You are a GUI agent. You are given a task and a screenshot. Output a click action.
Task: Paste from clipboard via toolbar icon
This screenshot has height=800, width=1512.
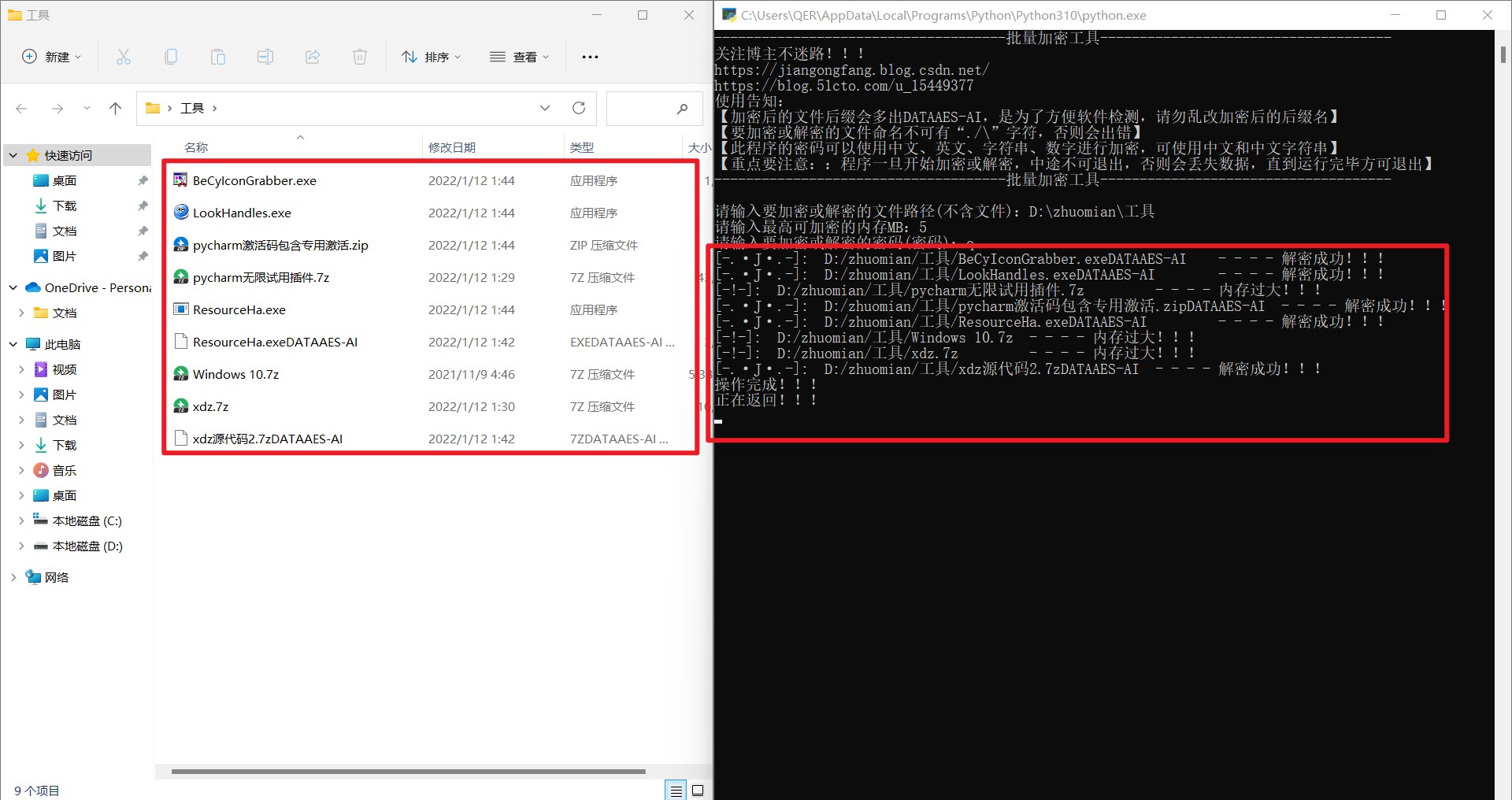(218, 56)
